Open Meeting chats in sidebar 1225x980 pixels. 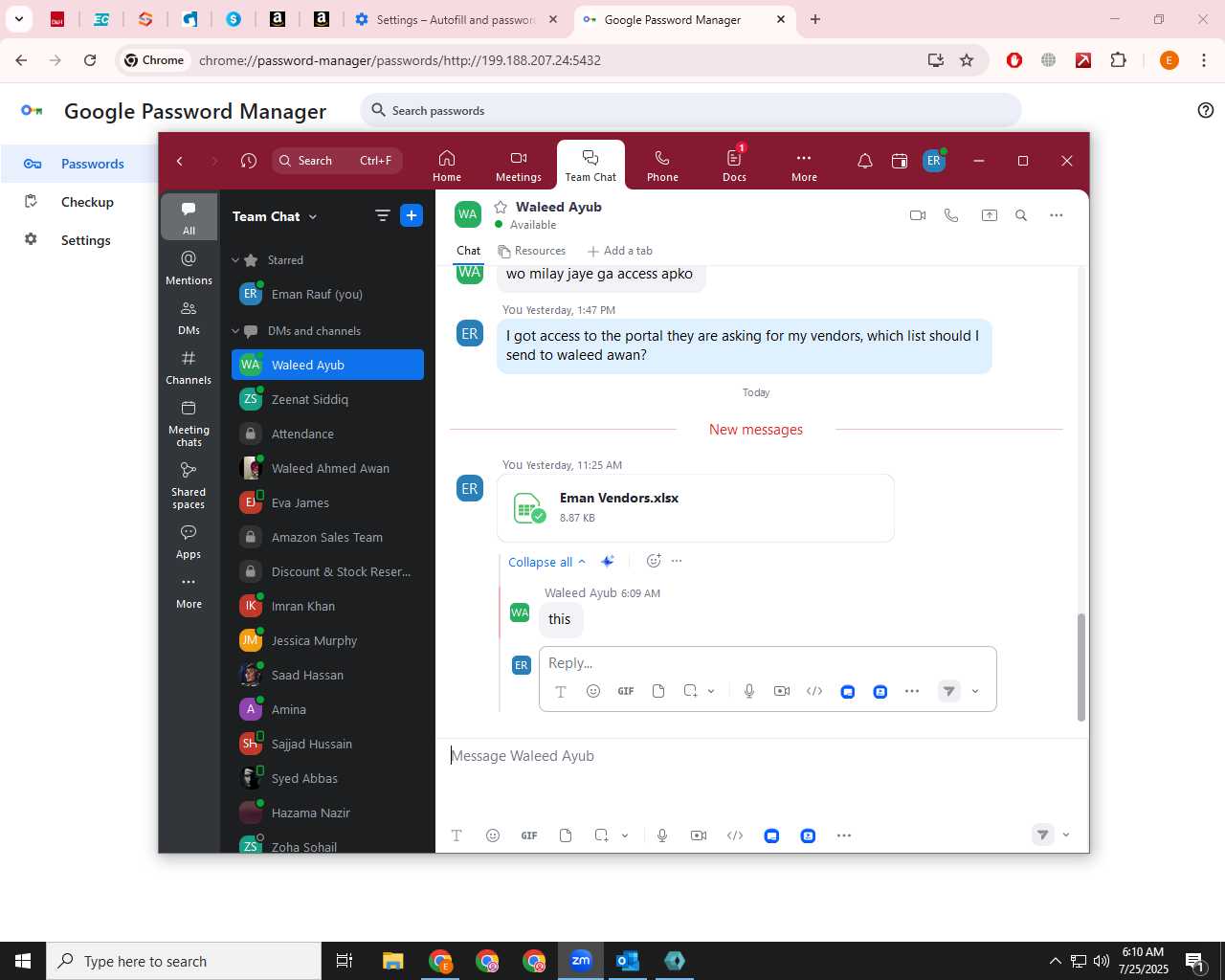coord(189,423)
